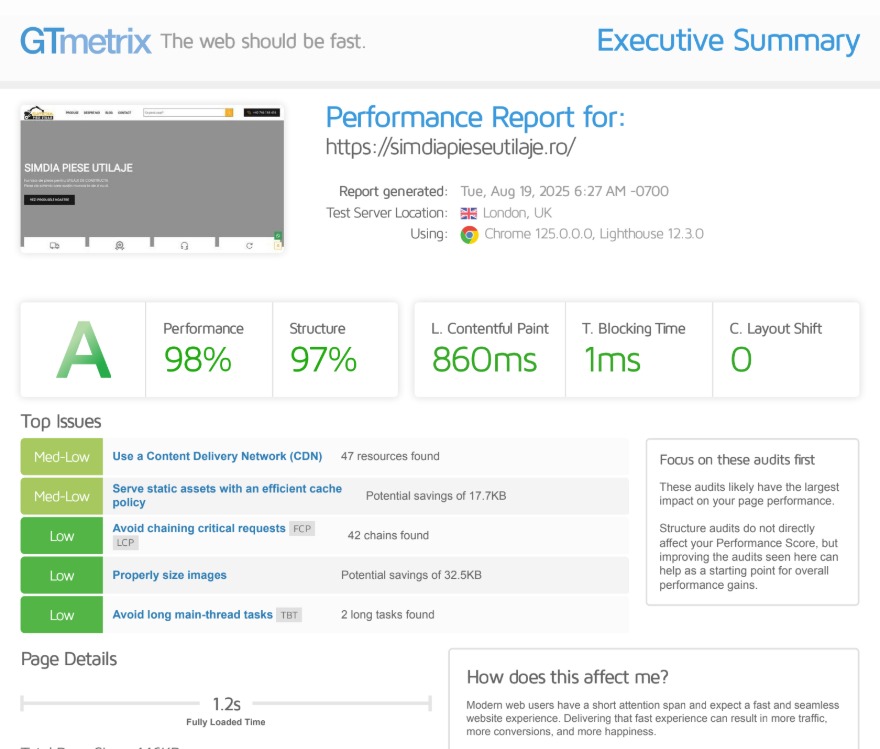The width and height of the screenshot is (880, 749).
Task: Click the L. Contentful Paint 860ms value
Action: coord(484,360)
